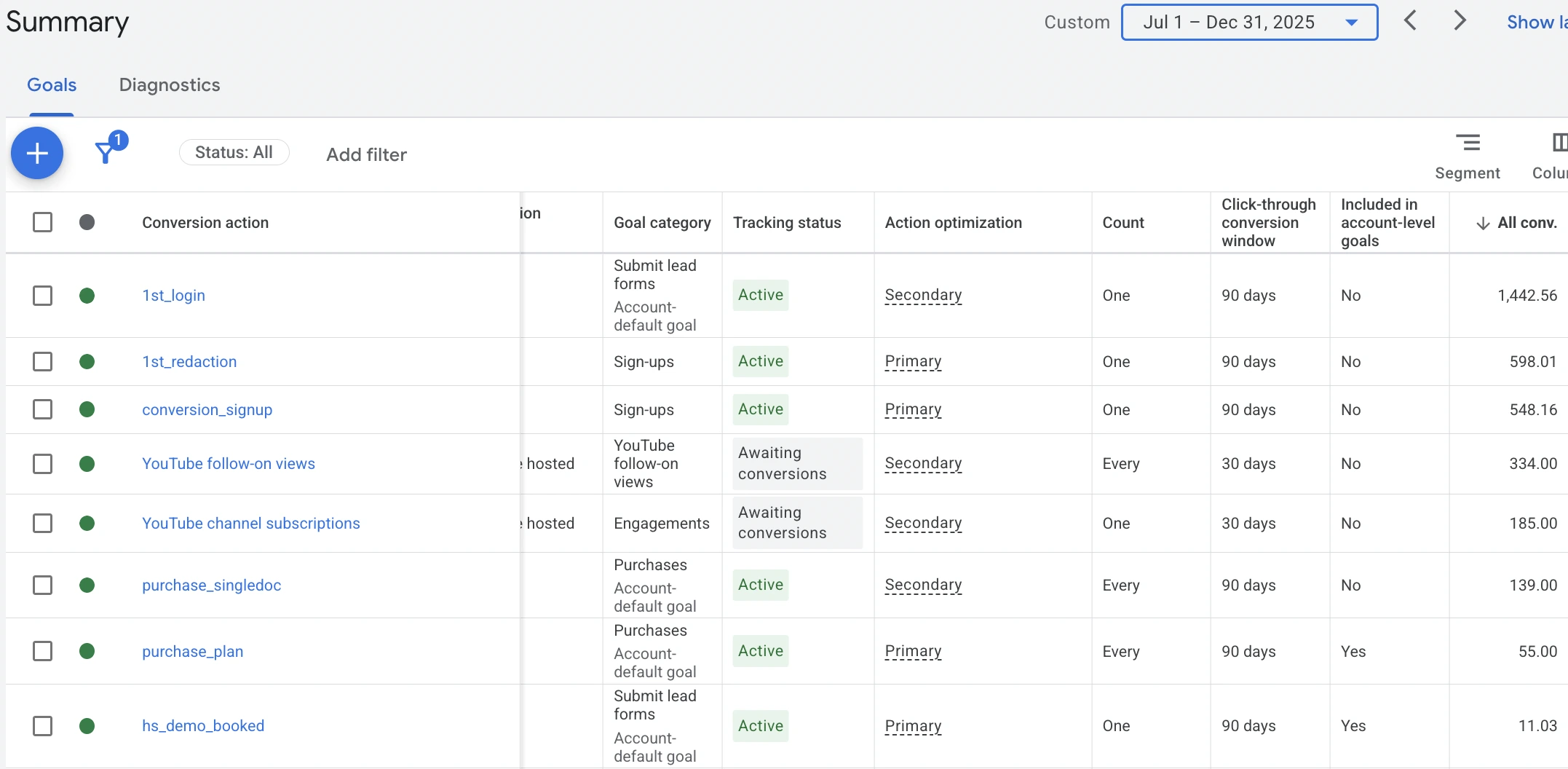
Task: Open the Segment icon menu
Action: [x=1468, y=142]
